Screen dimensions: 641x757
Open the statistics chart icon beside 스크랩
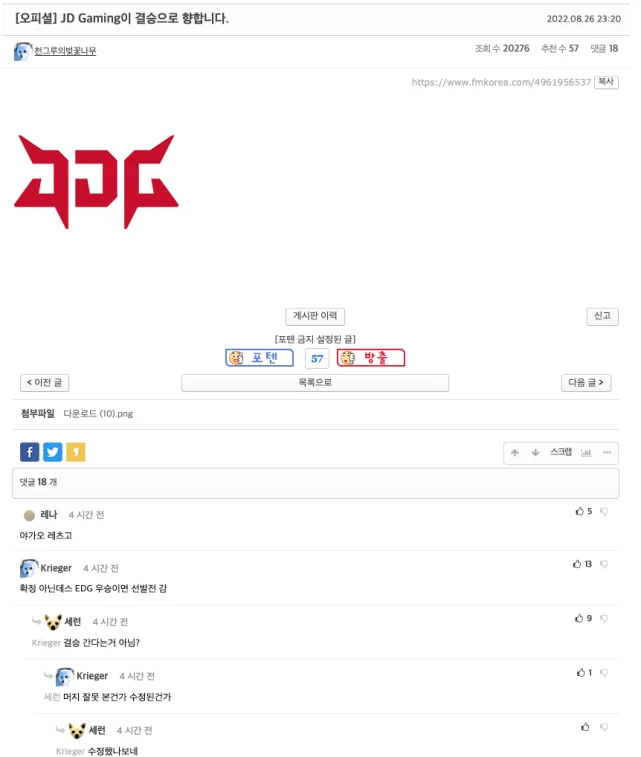pos(586,453)
